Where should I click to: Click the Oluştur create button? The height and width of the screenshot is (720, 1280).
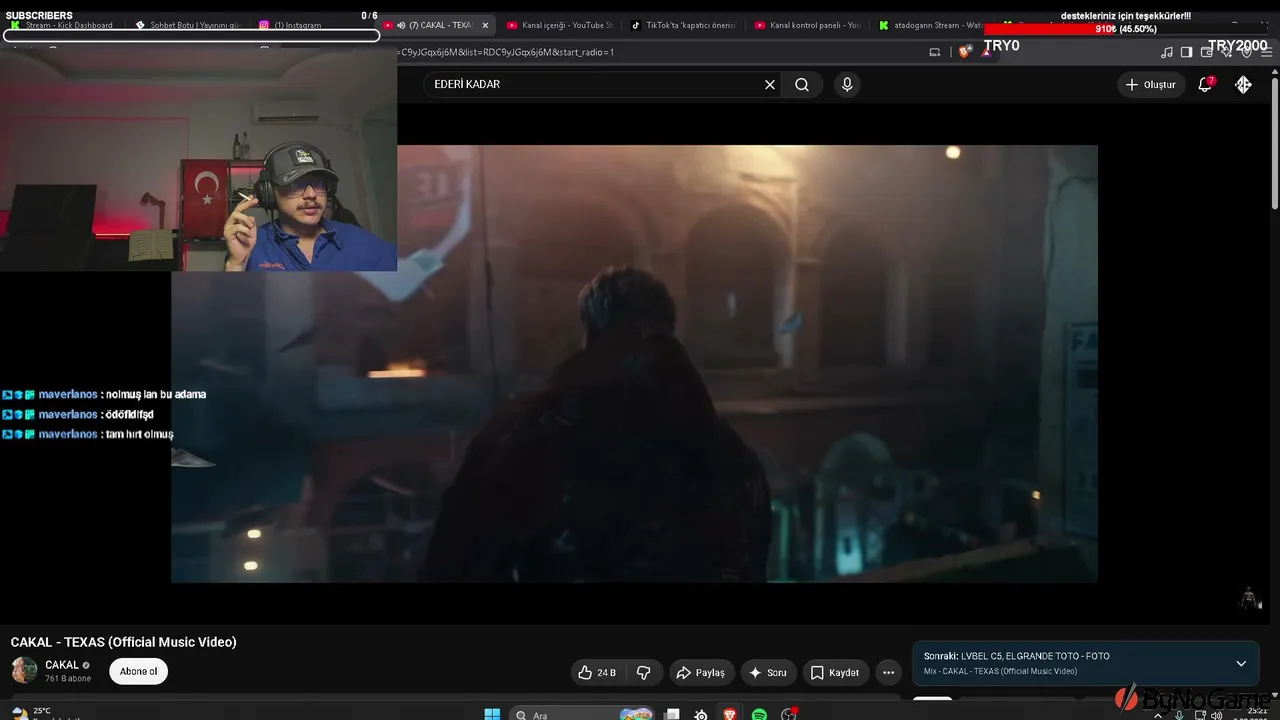click(1151, 85)
